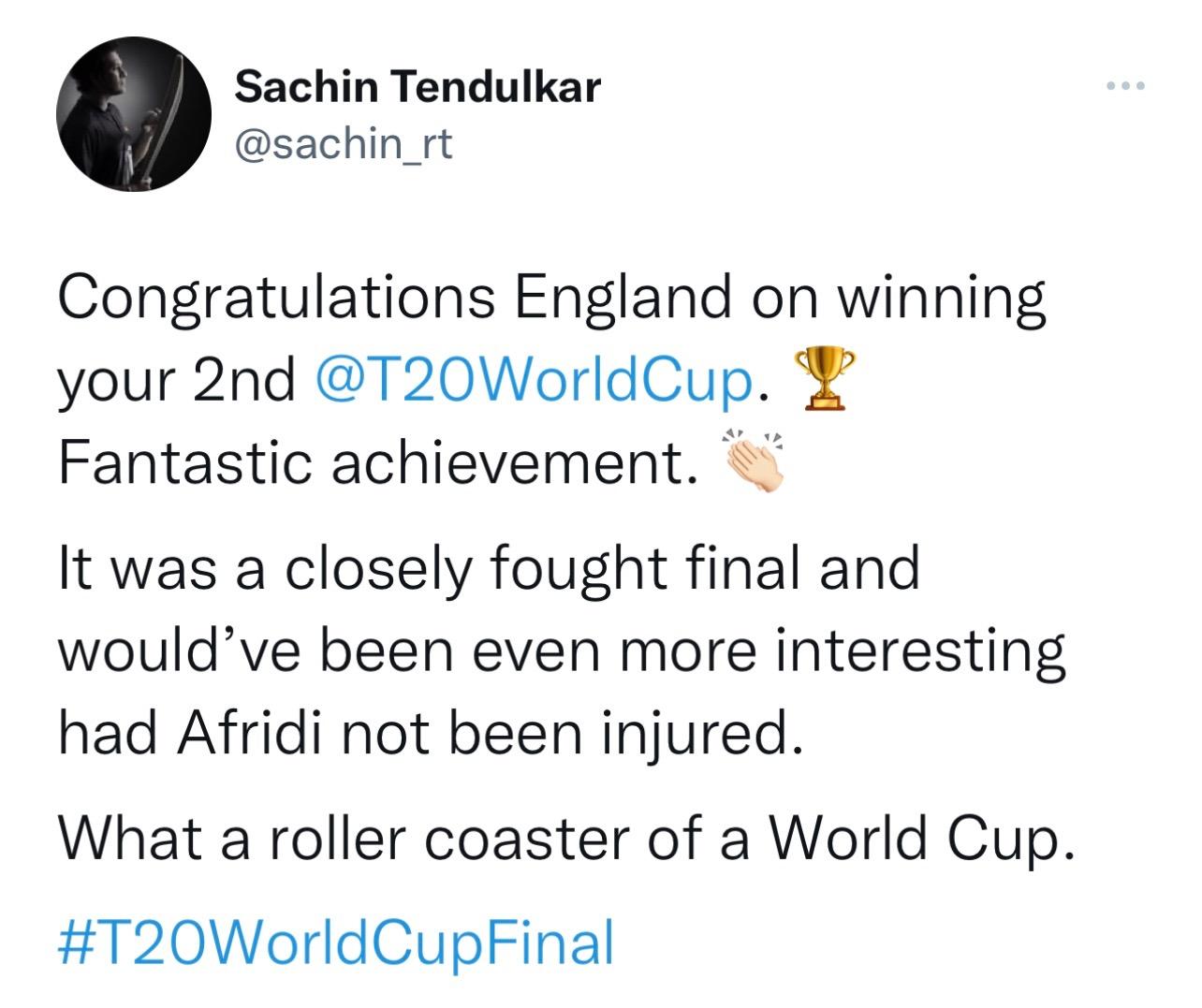
Task: Click the line "would've been even more interesting"
Action: click(562, 651)
